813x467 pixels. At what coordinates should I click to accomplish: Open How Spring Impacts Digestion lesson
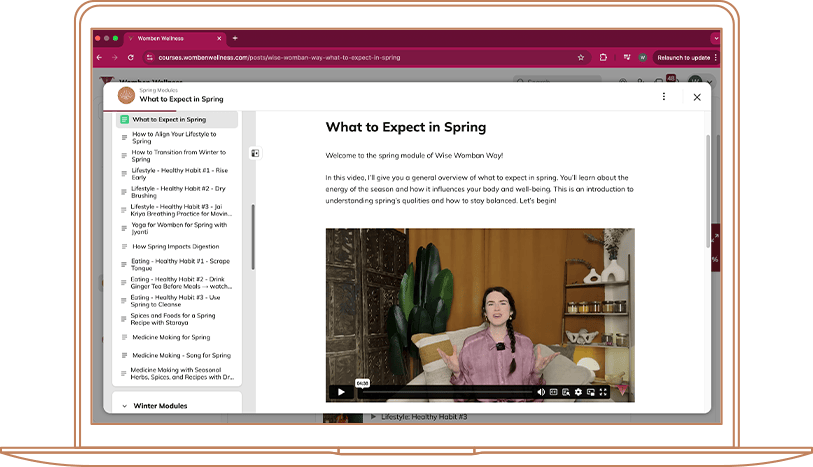pos(177,247)
